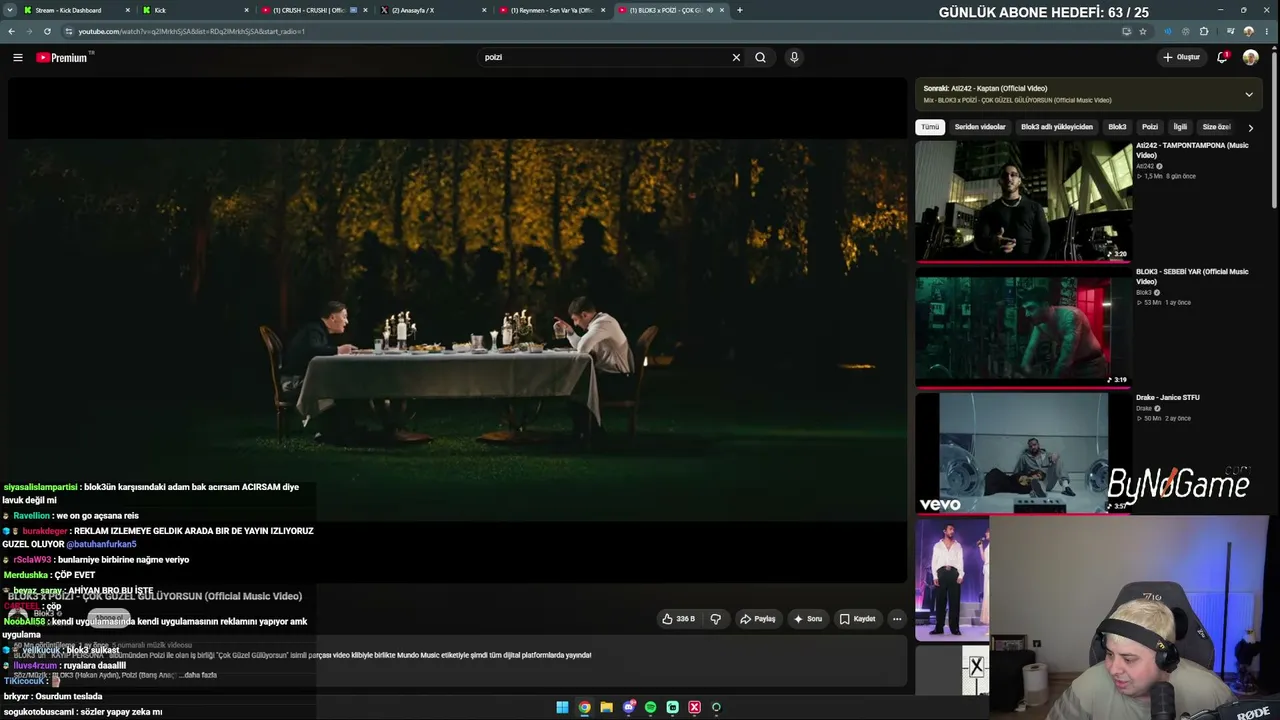Select the 'Tümü' filter chip
Image resolution: width=1280 pixels, height=720 pixels.
click(x=930, y=127)
